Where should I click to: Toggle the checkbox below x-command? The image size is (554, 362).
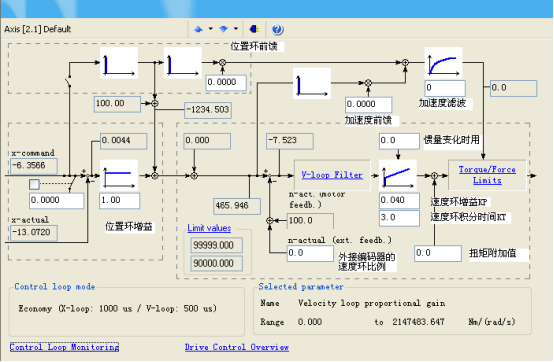pos(34,184)
